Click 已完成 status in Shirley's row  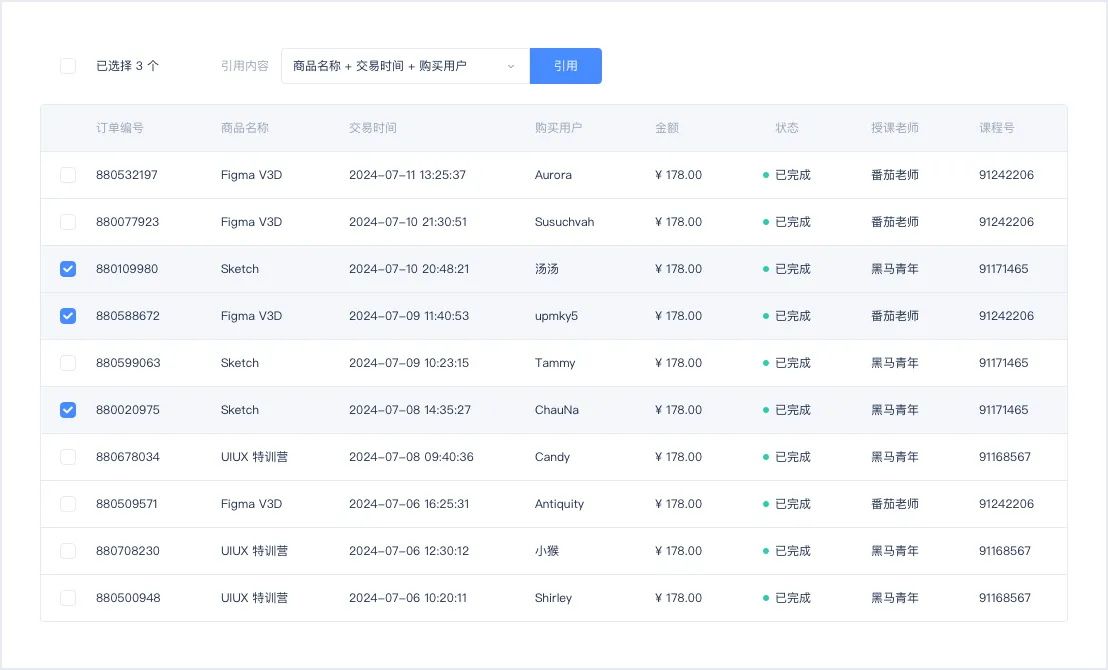tap(793, 598)
